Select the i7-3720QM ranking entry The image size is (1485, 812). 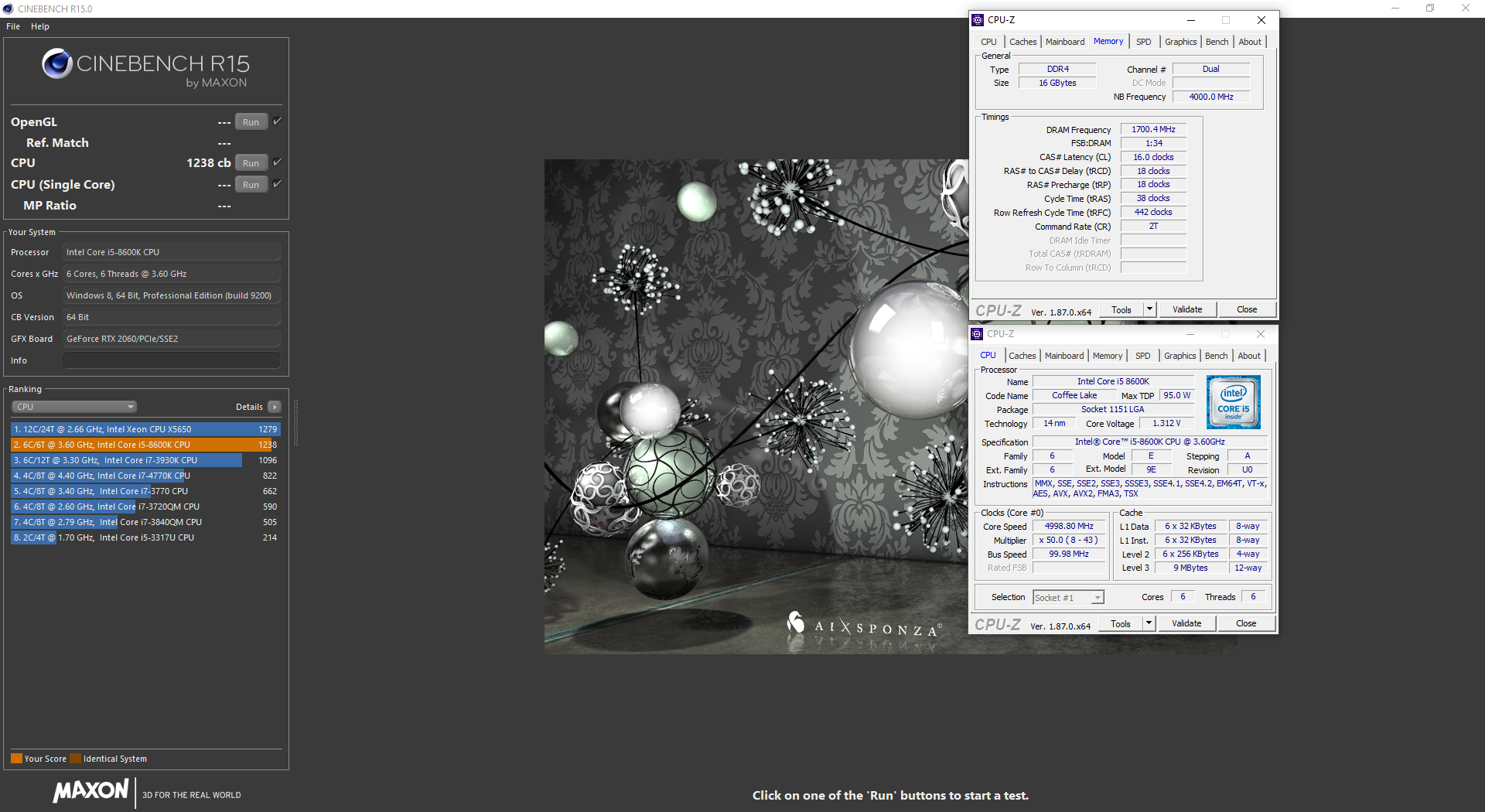coord(145,507)
